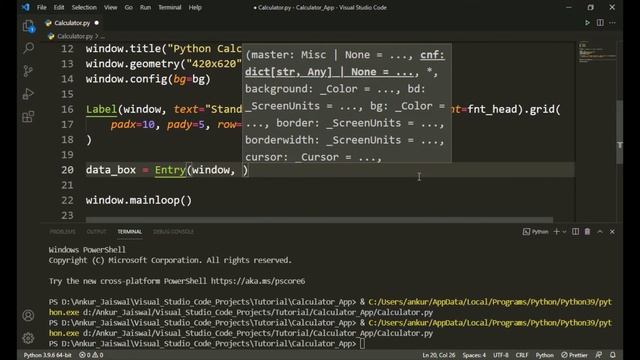The width and height of the screenshot is (640, 360).
Task: Open the Extensions view
Action: [x=28, y=117]
